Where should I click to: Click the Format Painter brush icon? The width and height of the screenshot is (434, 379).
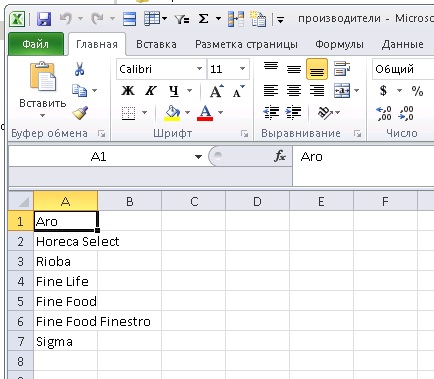coord(80,113)
